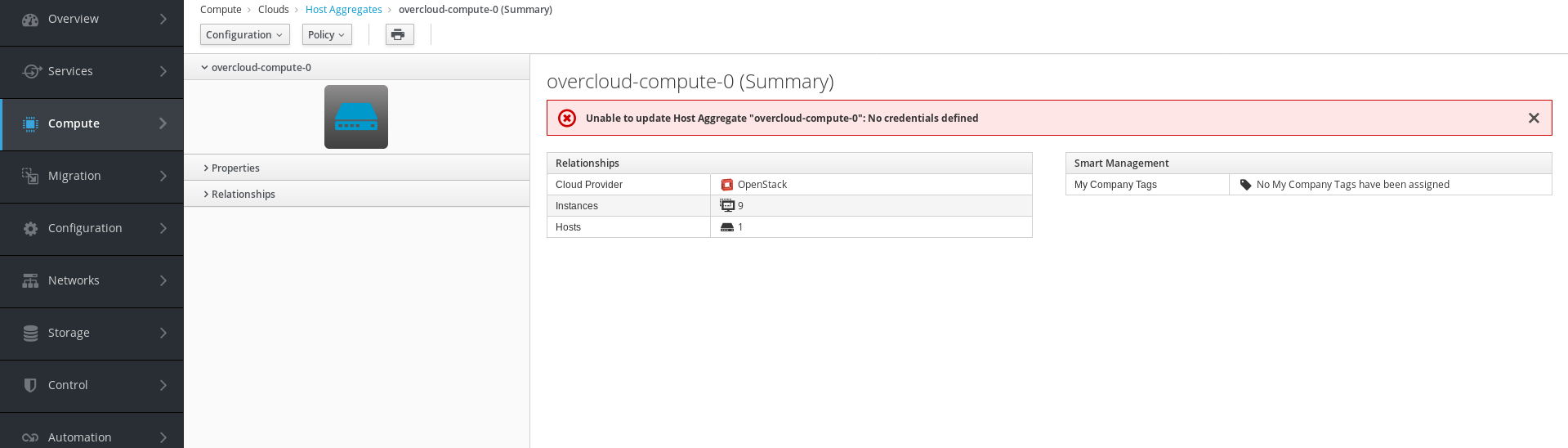Click the unable to update error message

782,119
